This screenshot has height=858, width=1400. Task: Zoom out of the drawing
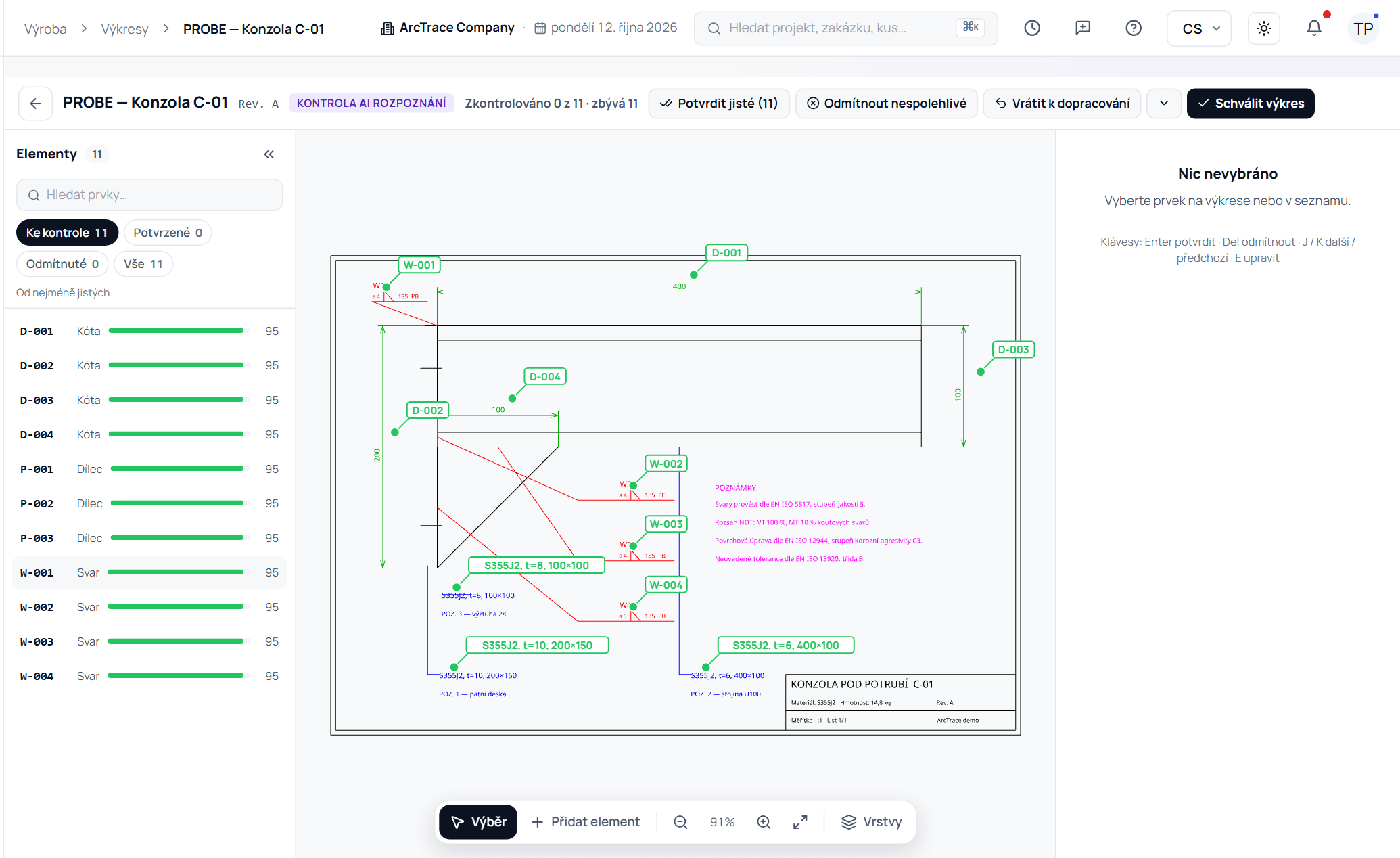click(680, 821)
